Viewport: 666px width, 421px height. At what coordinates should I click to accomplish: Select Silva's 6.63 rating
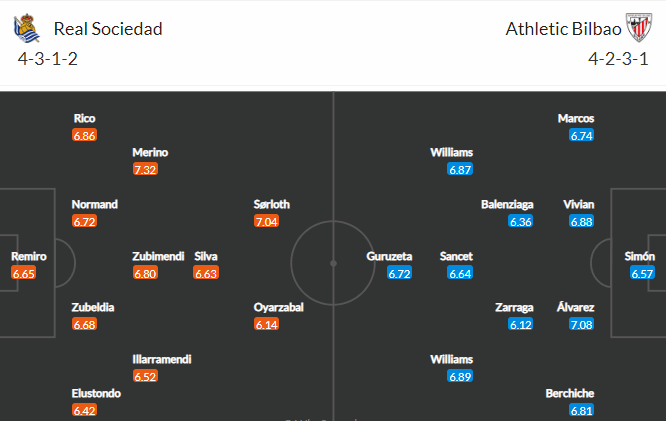(206, 273)
